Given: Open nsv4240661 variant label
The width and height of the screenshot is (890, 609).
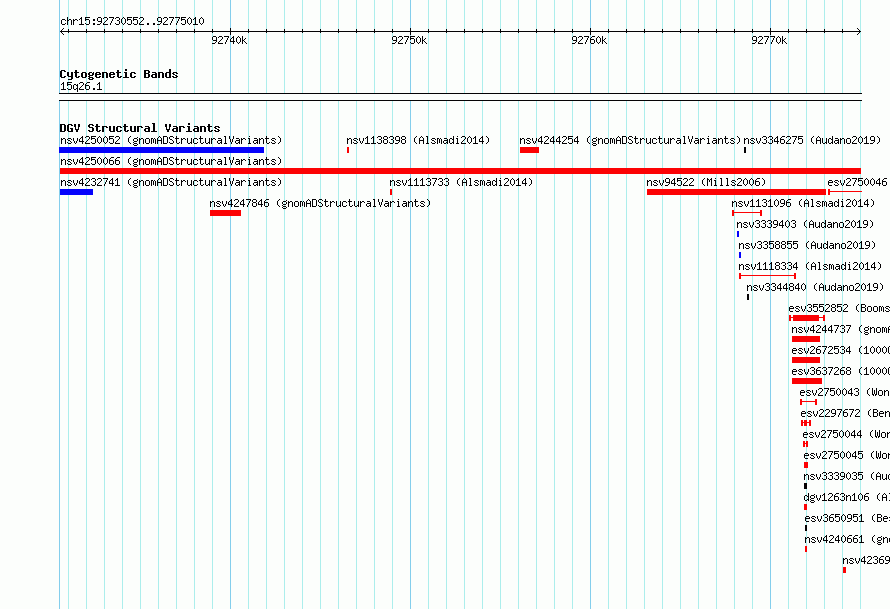Looking at the screenshot, I should (847, 539).
